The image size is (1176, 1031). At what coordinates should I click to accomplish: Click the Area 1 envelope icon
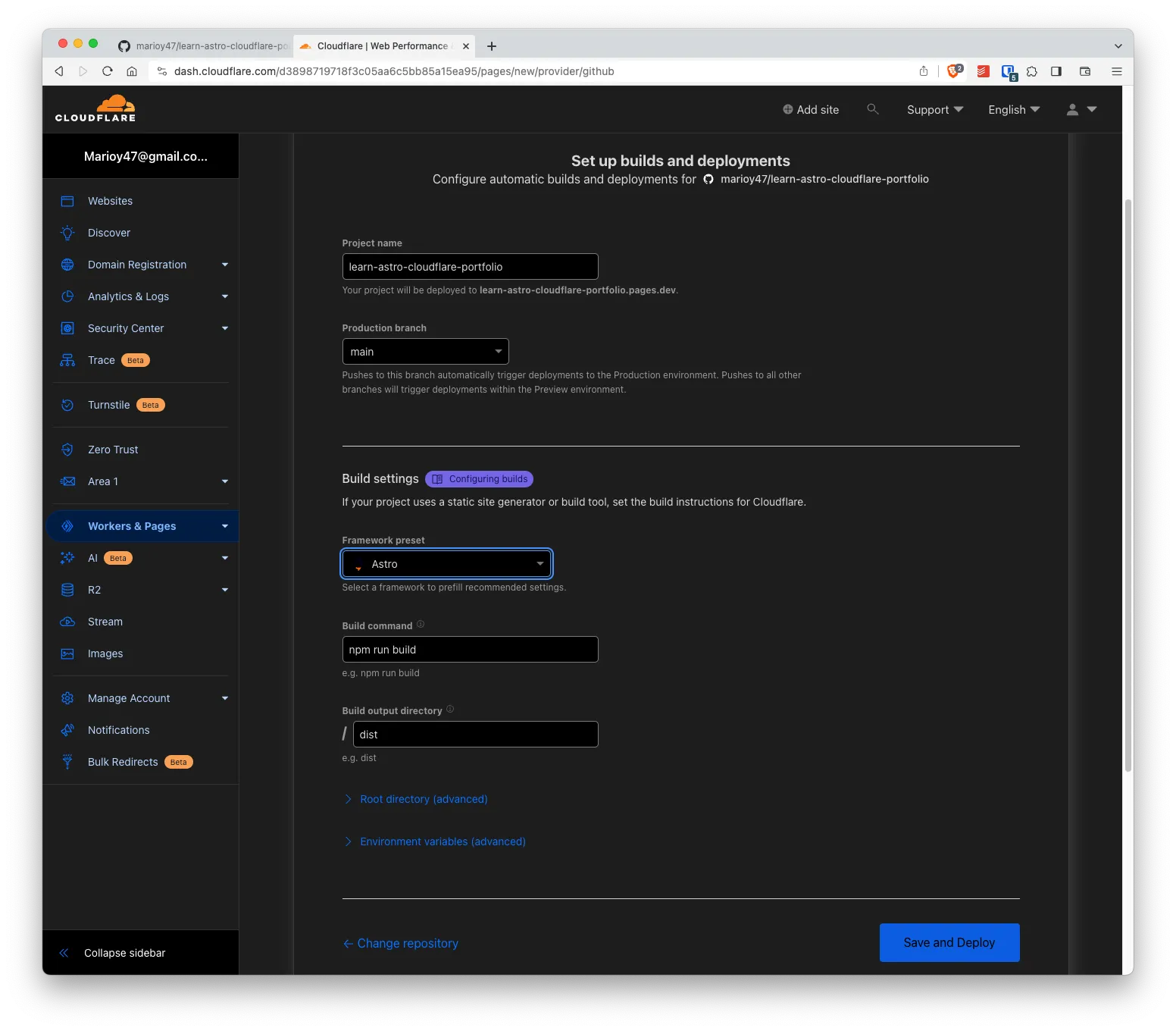(x=67, y=481)
